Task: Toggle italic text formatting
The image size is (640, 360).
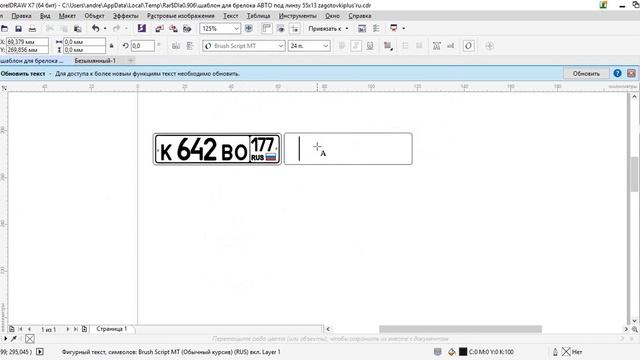Action: coord(356,46)
